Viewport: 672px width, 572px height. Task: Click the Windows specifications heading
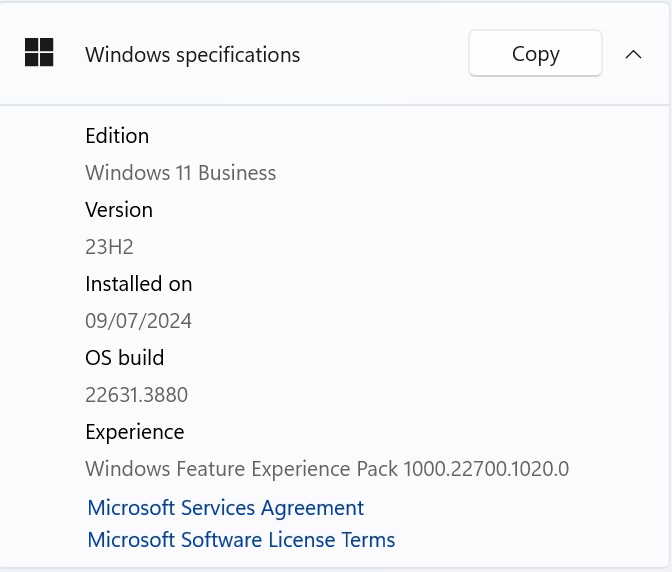192,55
